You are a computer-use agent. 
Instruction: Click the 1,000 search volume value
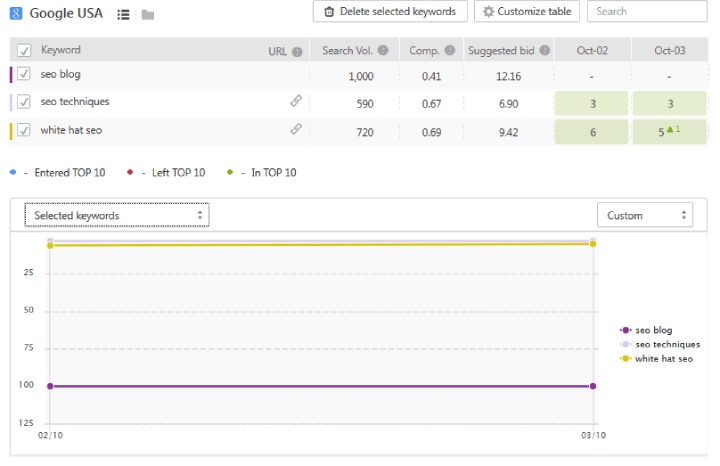pyautogui.click(x=361, y=76)
